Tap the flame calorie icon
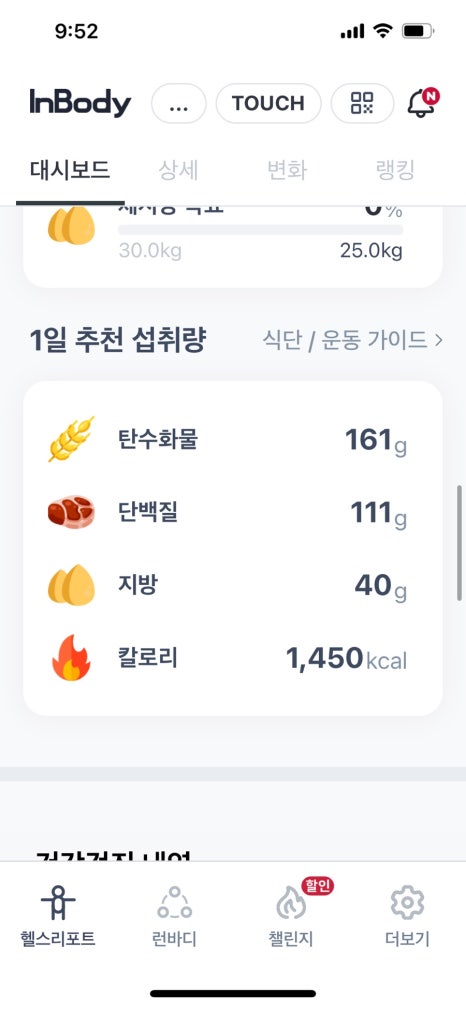Screen dimensions: 466x1009 tap(71, 658)
